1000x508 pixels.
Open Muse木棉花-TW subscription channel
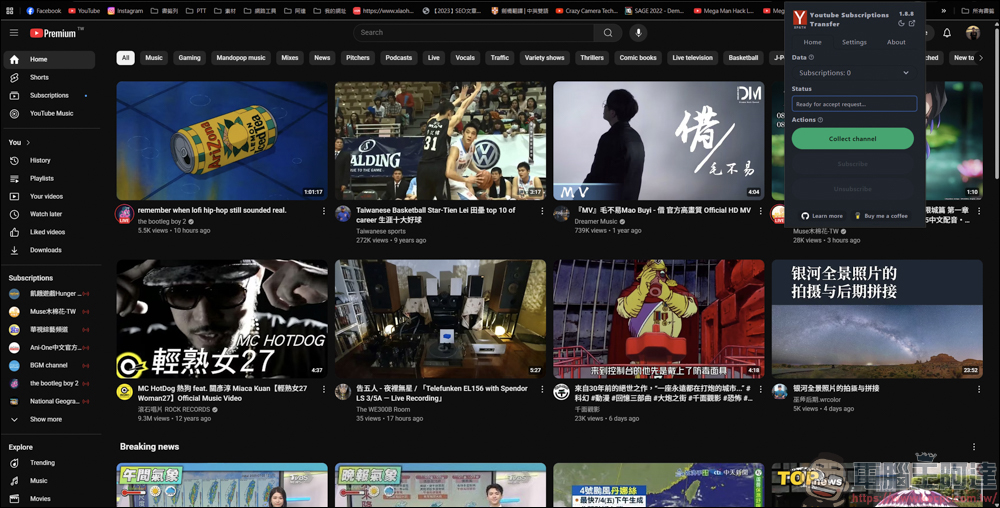49,312
